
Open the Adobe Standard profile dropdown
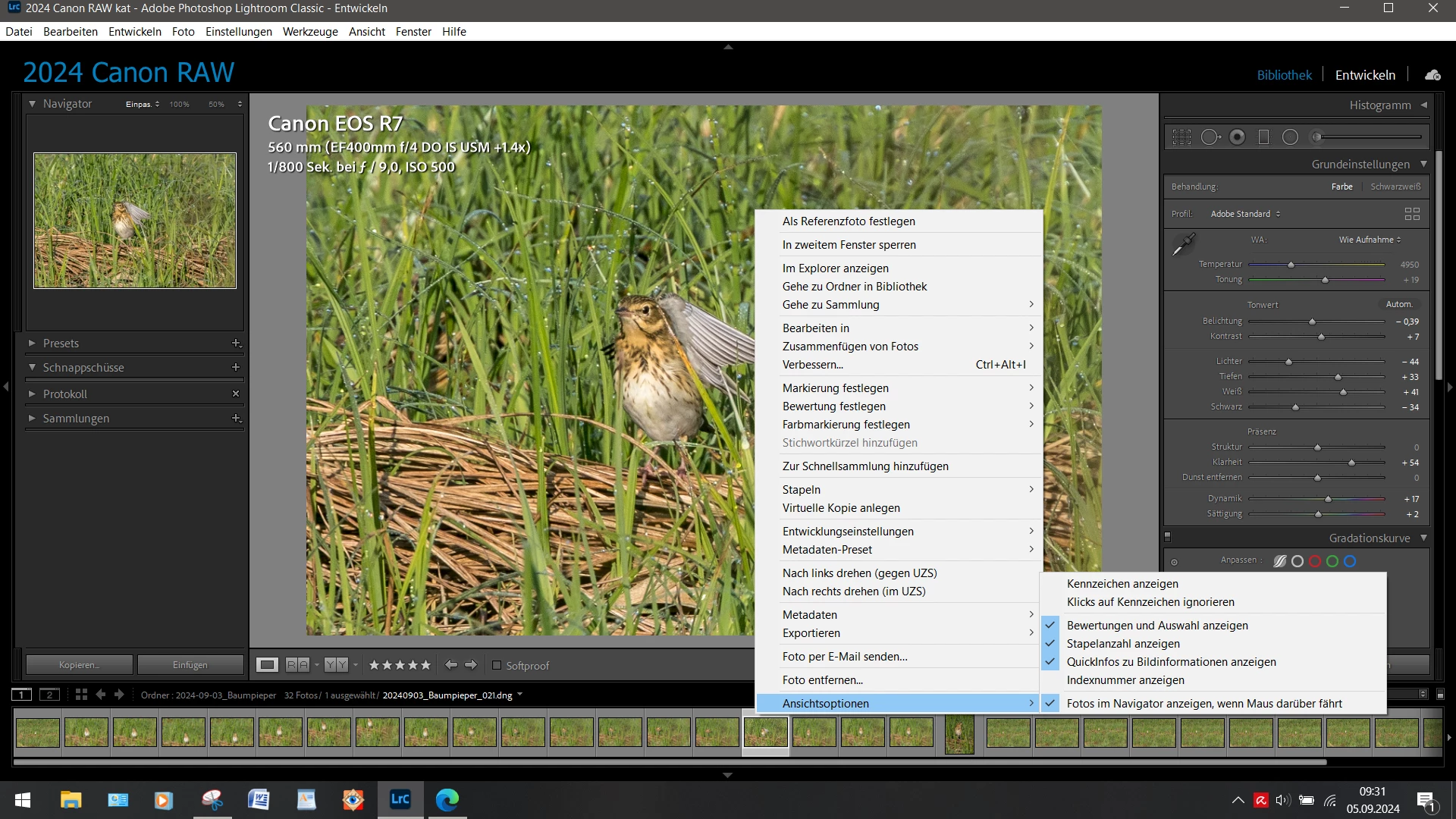coord(1244,214)
